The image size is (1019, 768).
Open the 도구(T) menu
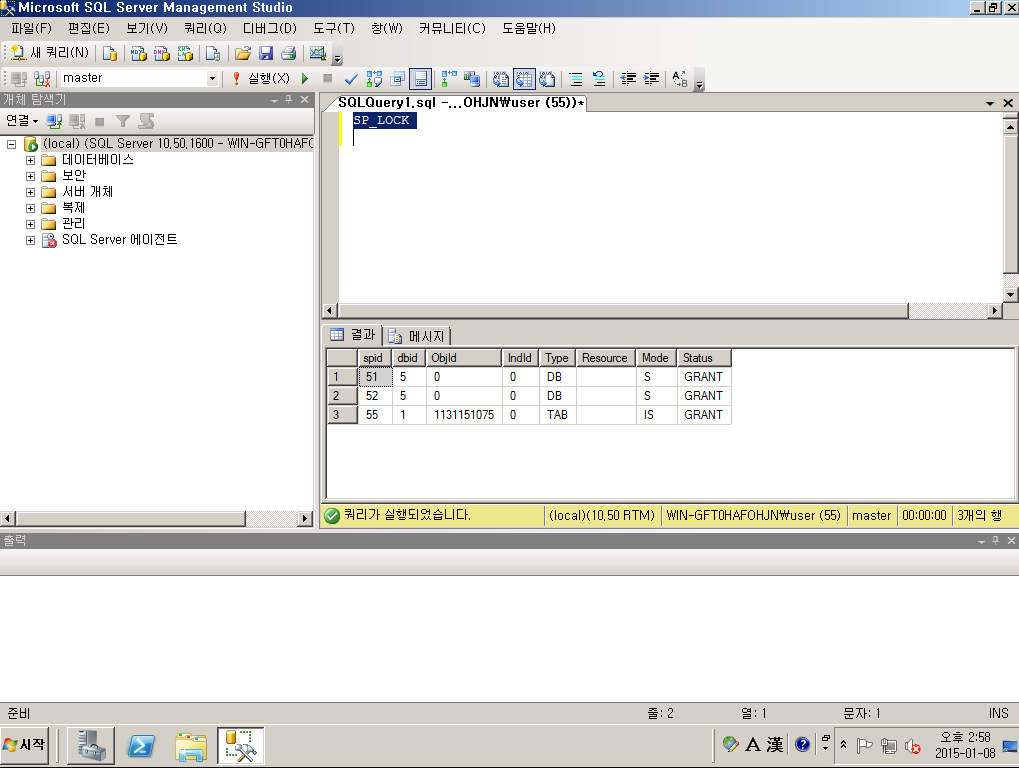334,29
